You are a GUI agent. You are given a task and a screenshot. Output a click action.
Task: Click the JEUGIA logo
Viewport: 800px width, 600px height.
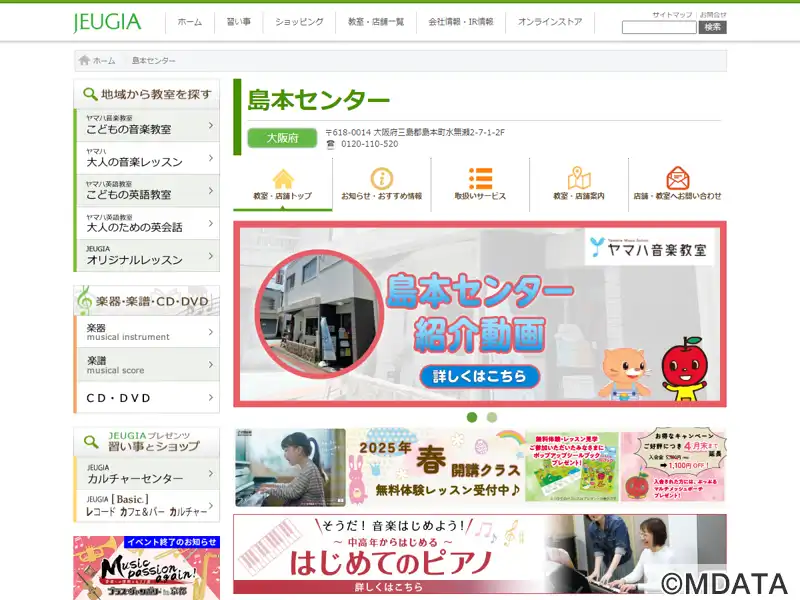click(107, 22)
